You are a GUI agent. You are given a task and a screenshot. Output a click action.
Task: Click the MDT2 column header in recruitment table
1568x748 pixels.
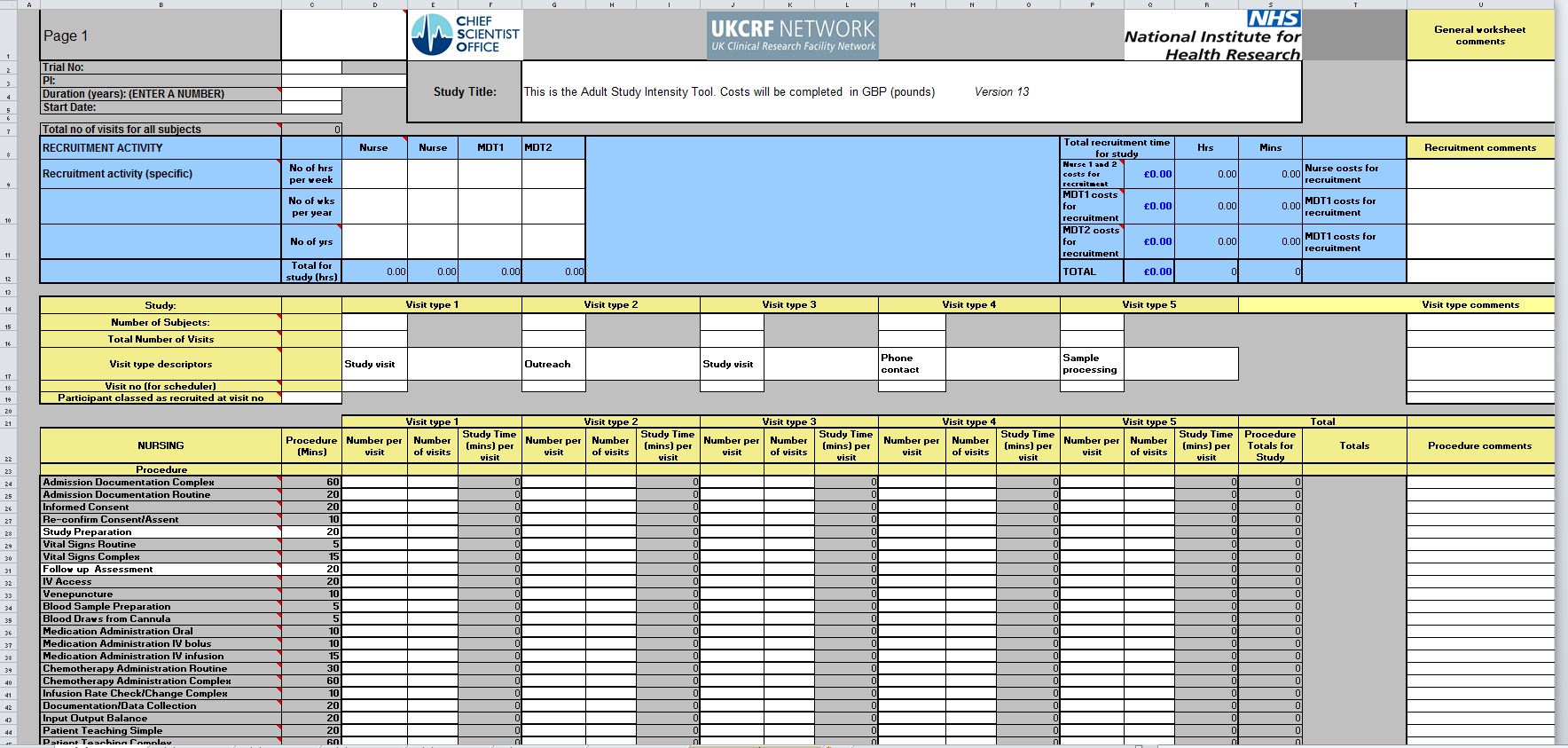click(x=553, y=148)
